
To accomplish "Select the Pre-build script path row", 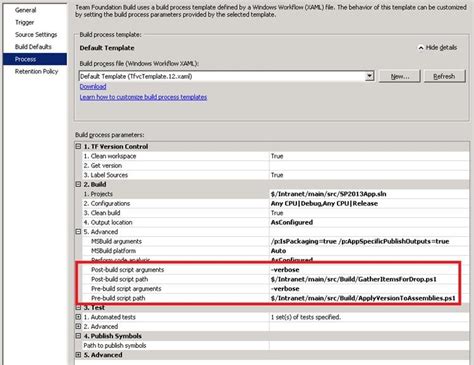I will (x=275, y=298).
